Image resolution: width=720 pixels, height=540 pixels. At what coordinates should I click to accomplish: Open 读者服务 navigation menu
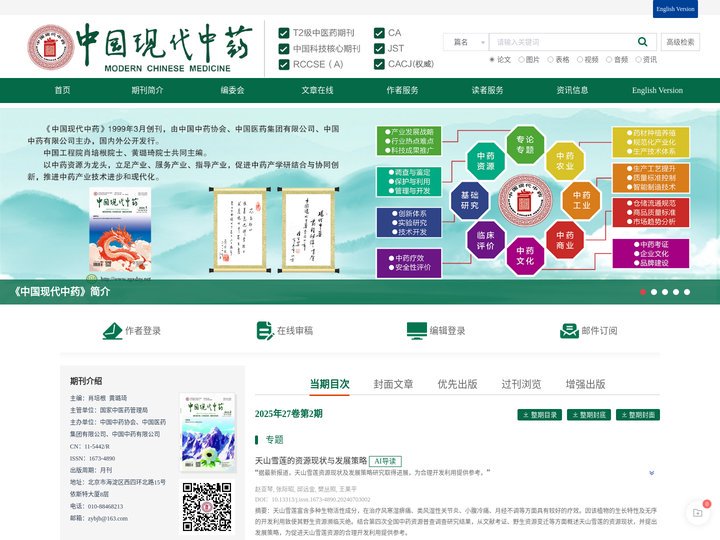(x=487, y=90)
